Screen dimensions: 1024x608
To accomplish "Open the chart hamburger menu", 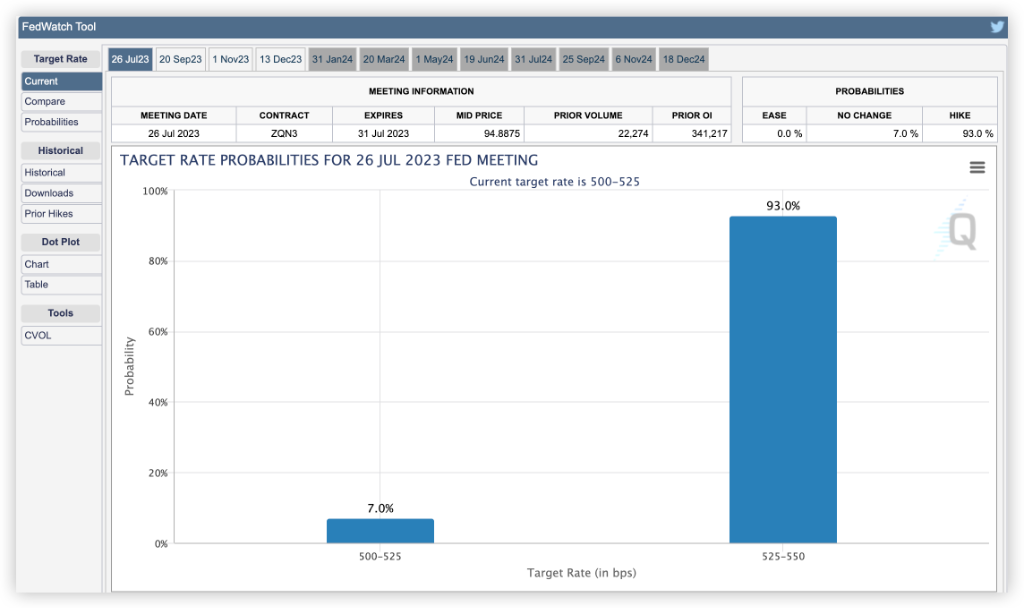I will pos(977,168).
